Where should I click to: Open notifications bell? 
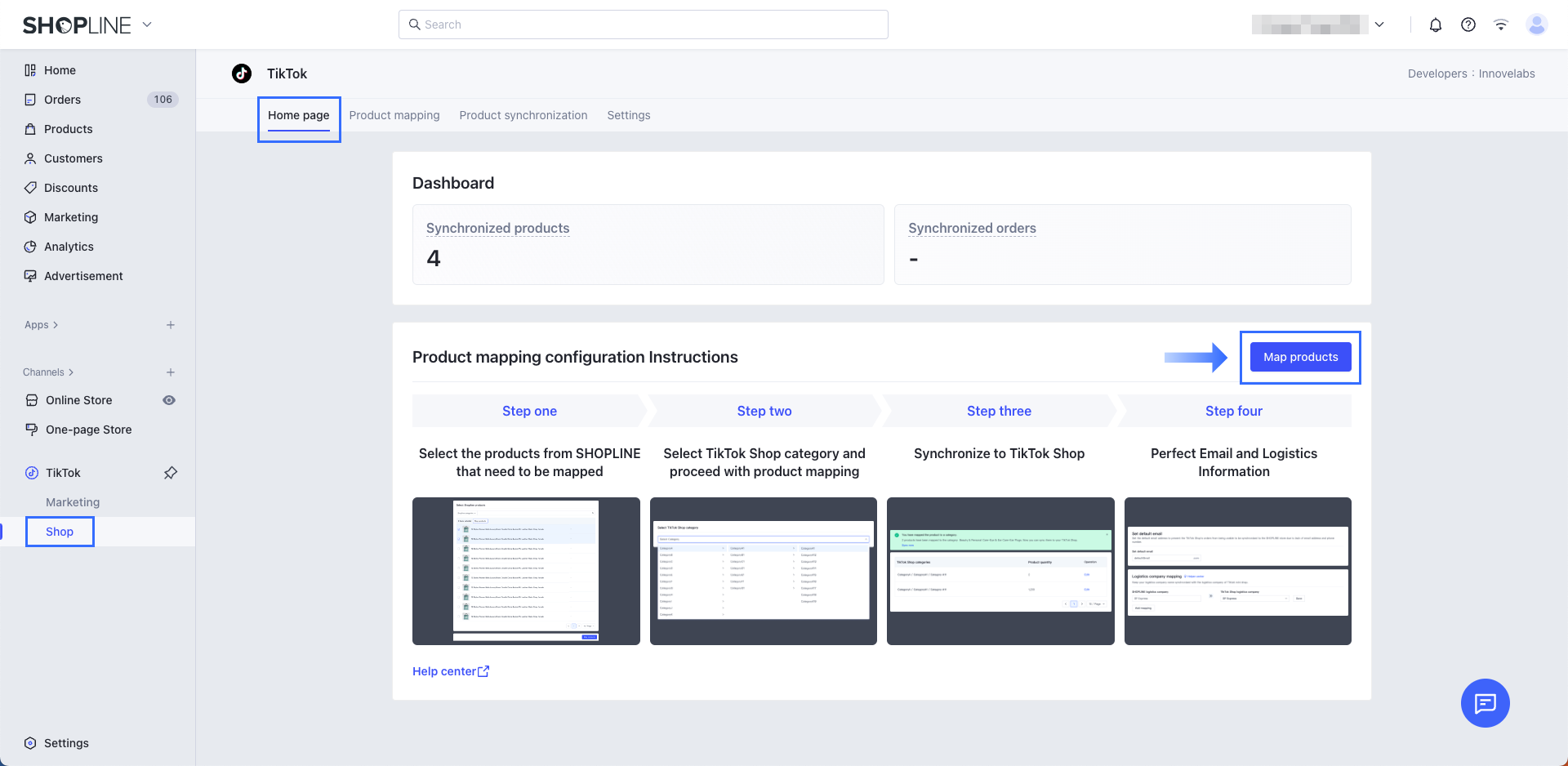coord(1436,24)
